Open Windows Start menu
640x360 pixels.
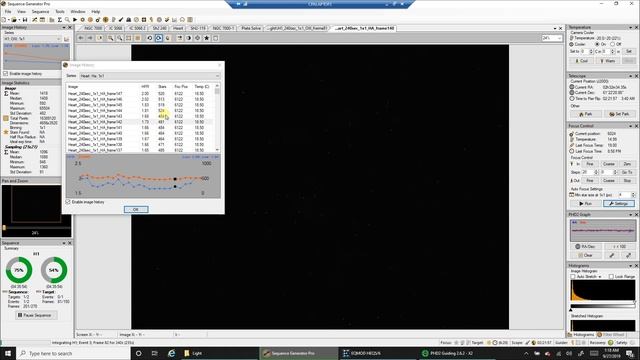[8, 353]
